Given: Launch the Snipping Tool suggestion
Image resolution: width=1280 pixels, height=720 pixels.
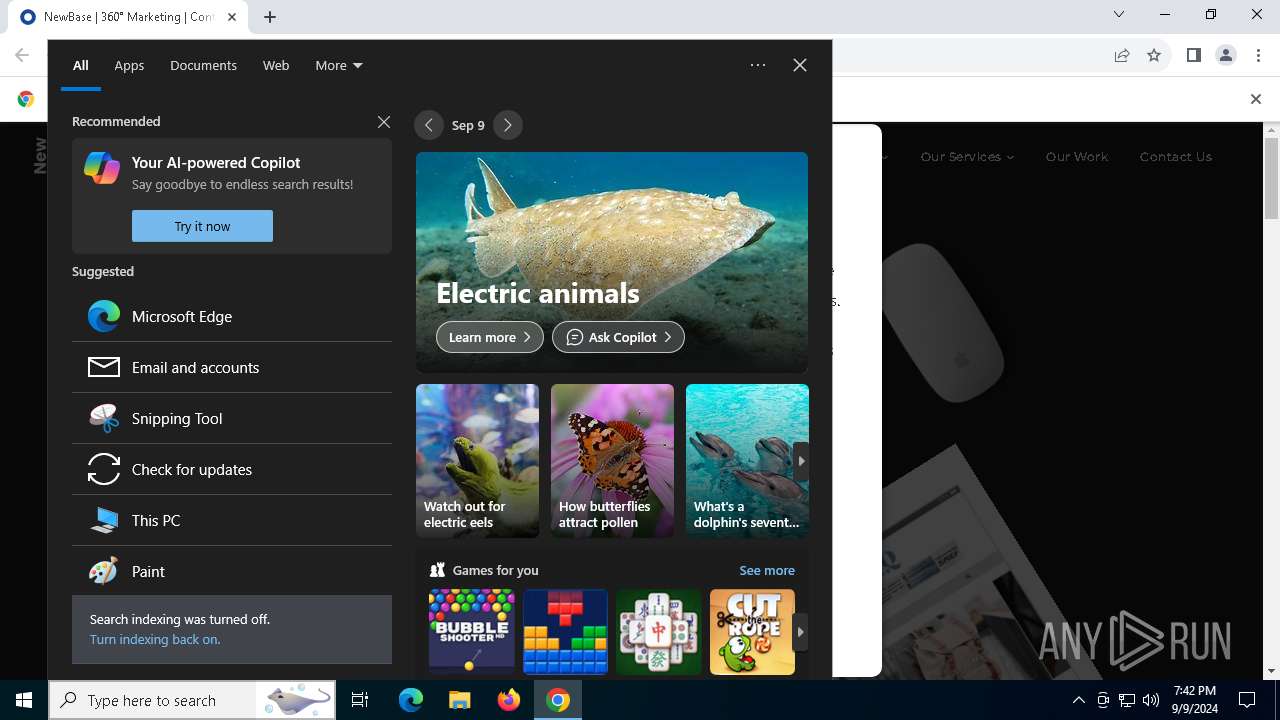Looking at the screenshot, I should click(232, 418).
